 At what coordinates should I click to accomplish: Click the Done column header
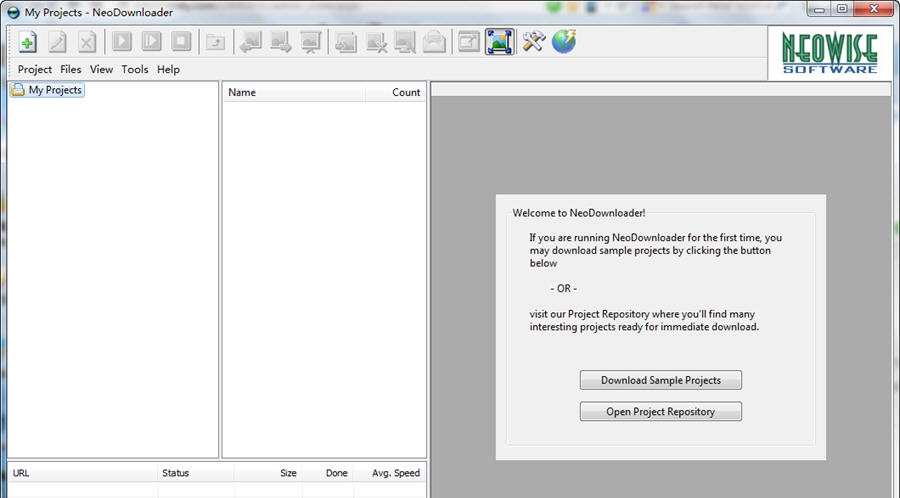click(x=328, y=473)
